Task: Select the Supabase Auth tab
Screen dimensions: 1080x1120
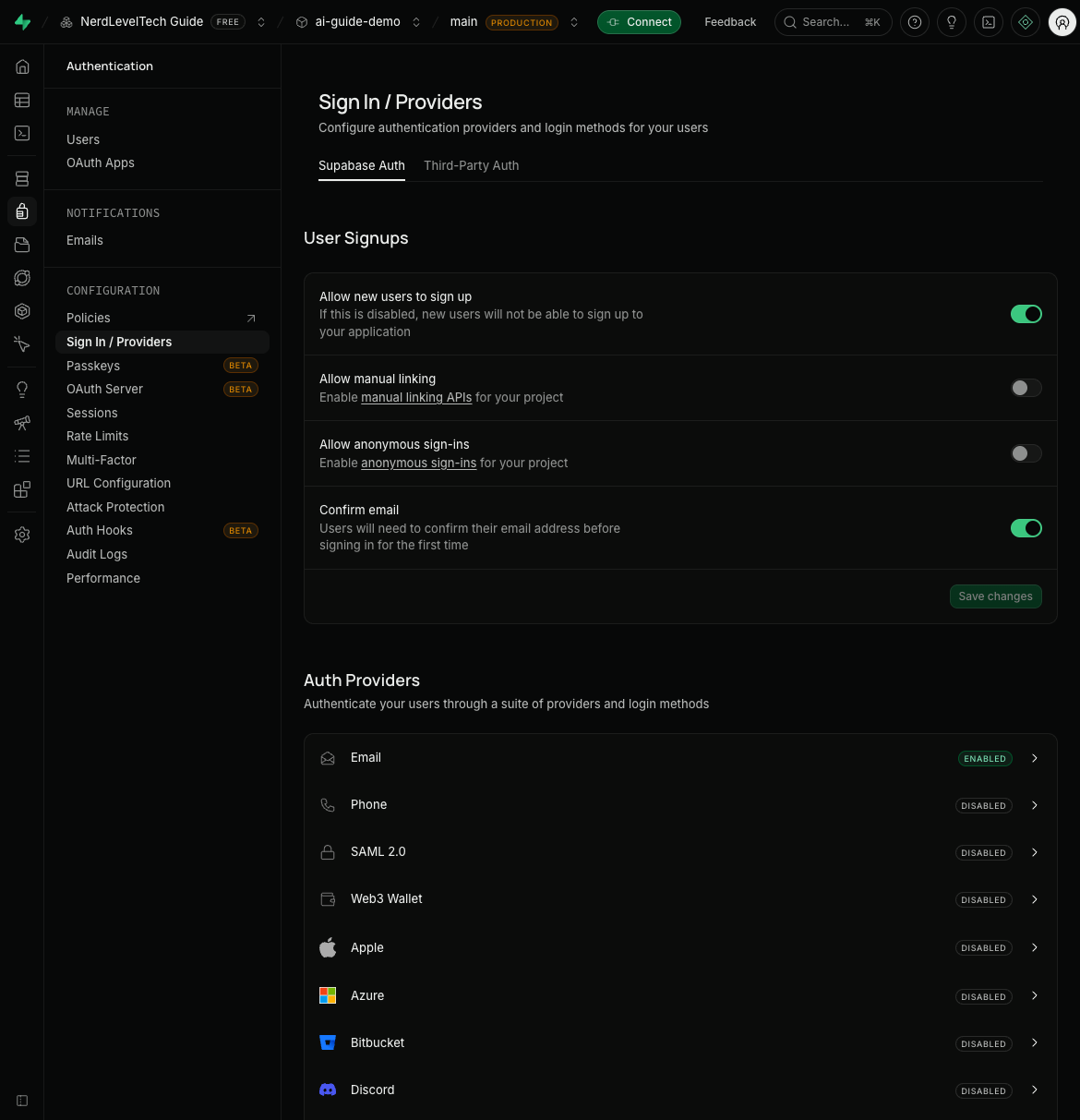Action: coord(362,165)
